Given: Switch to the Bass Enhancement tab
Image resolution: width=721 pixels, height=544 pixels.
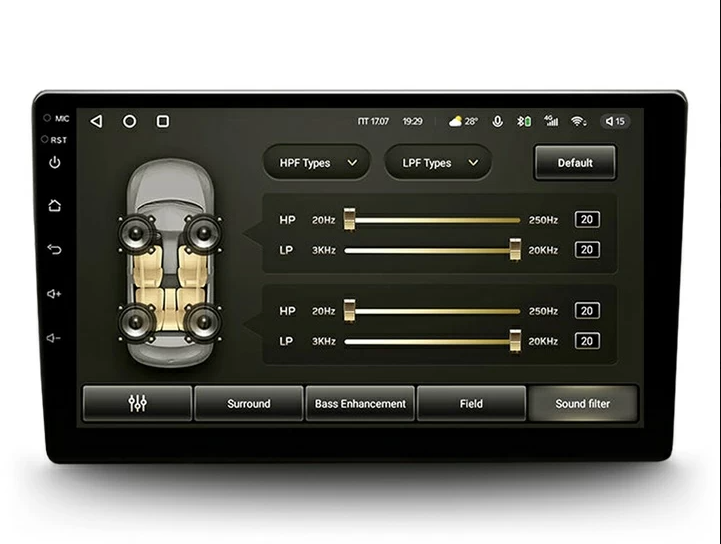Looking at the screenshot, I should coord(360,403).
